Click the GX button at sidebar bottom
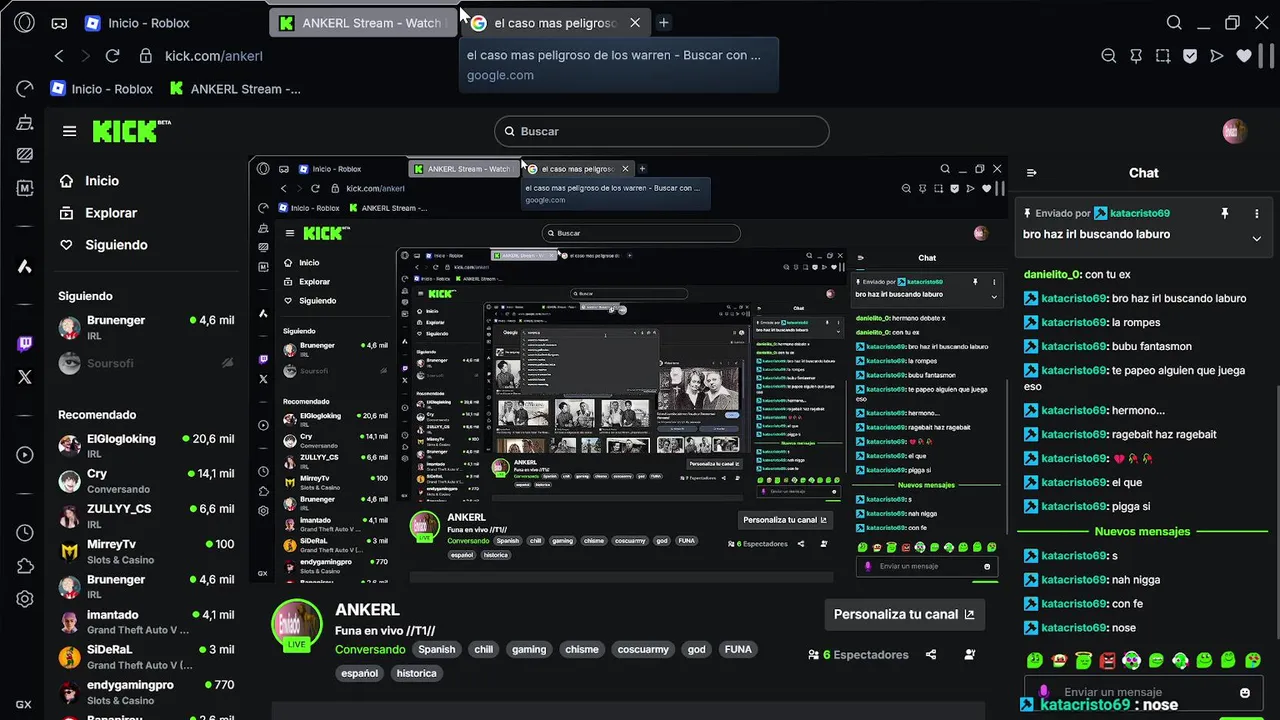The height and width of the screenshot is (720, 1280). tap(24, 704)
